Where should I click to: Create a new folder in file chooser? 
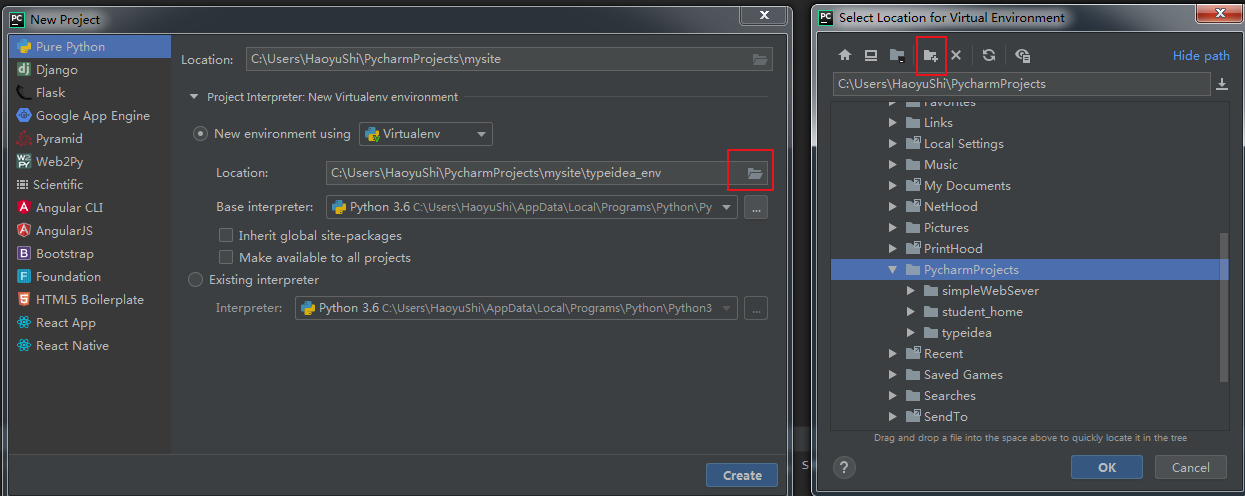tap(931, 56)
